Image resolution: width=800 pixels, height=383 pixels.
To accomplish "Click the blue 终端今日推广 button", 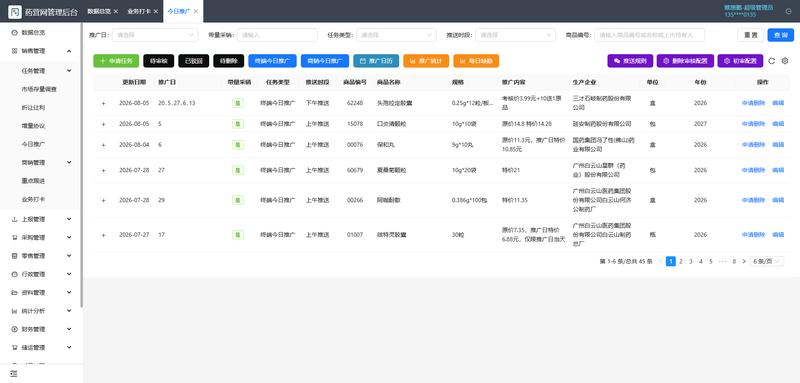I will point(272,61).
